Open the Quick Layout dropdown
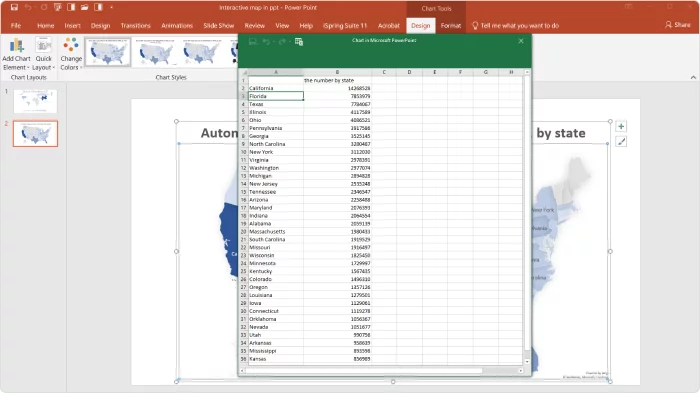700x393 pixels. pos(43,54)
